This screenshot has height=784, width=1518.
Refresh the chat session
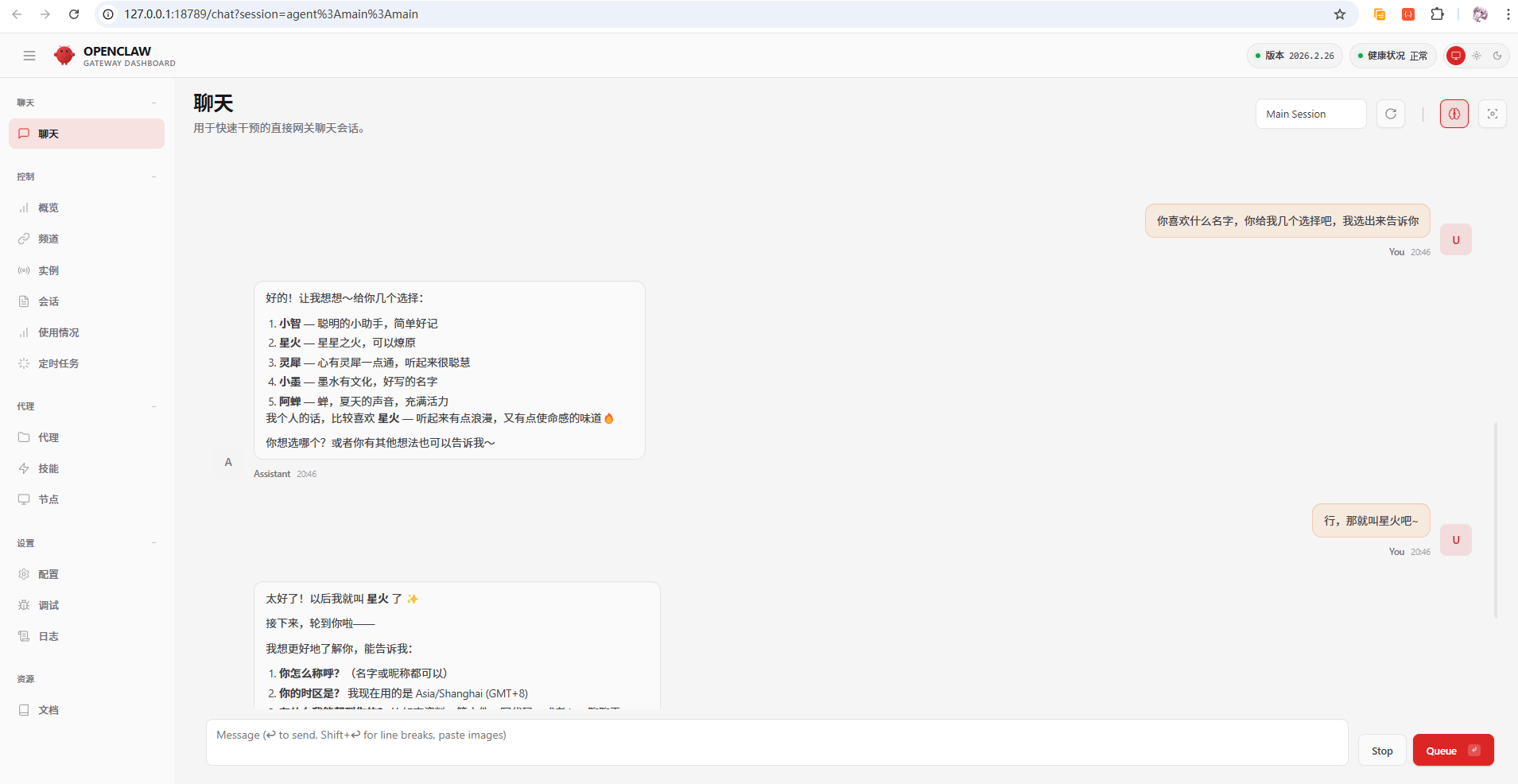point(1390,114)
